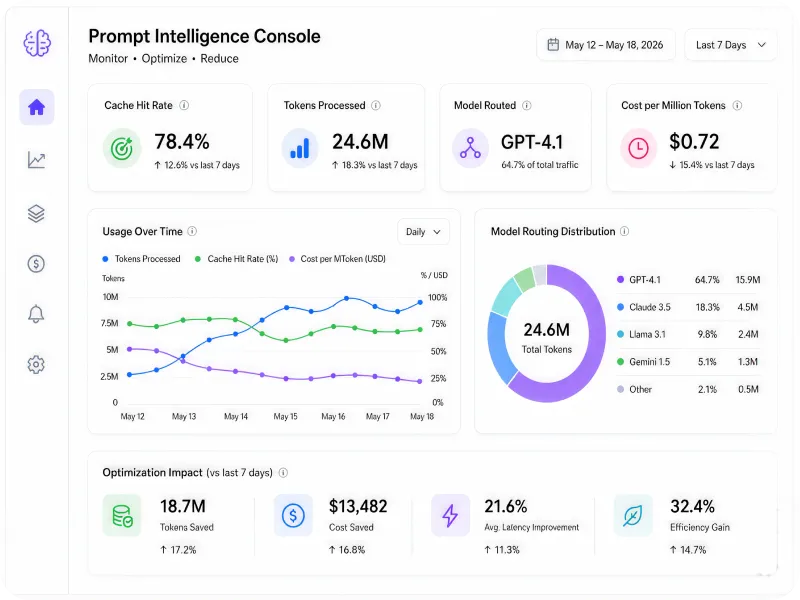Screen dimensions: 800x600
Task: Show info for Cache Hit Rate
Action: click(184, 105)
